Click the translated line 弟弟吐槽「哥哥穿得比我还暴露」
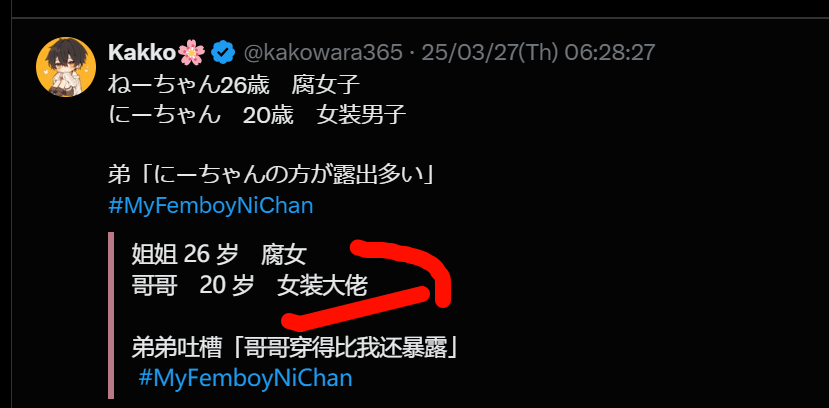Viewport: 829px width, 408px height. pos(294,349)
